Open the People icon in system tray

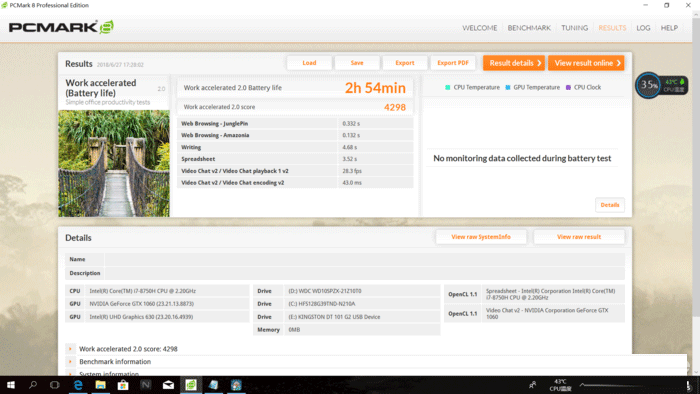point(533,385)
